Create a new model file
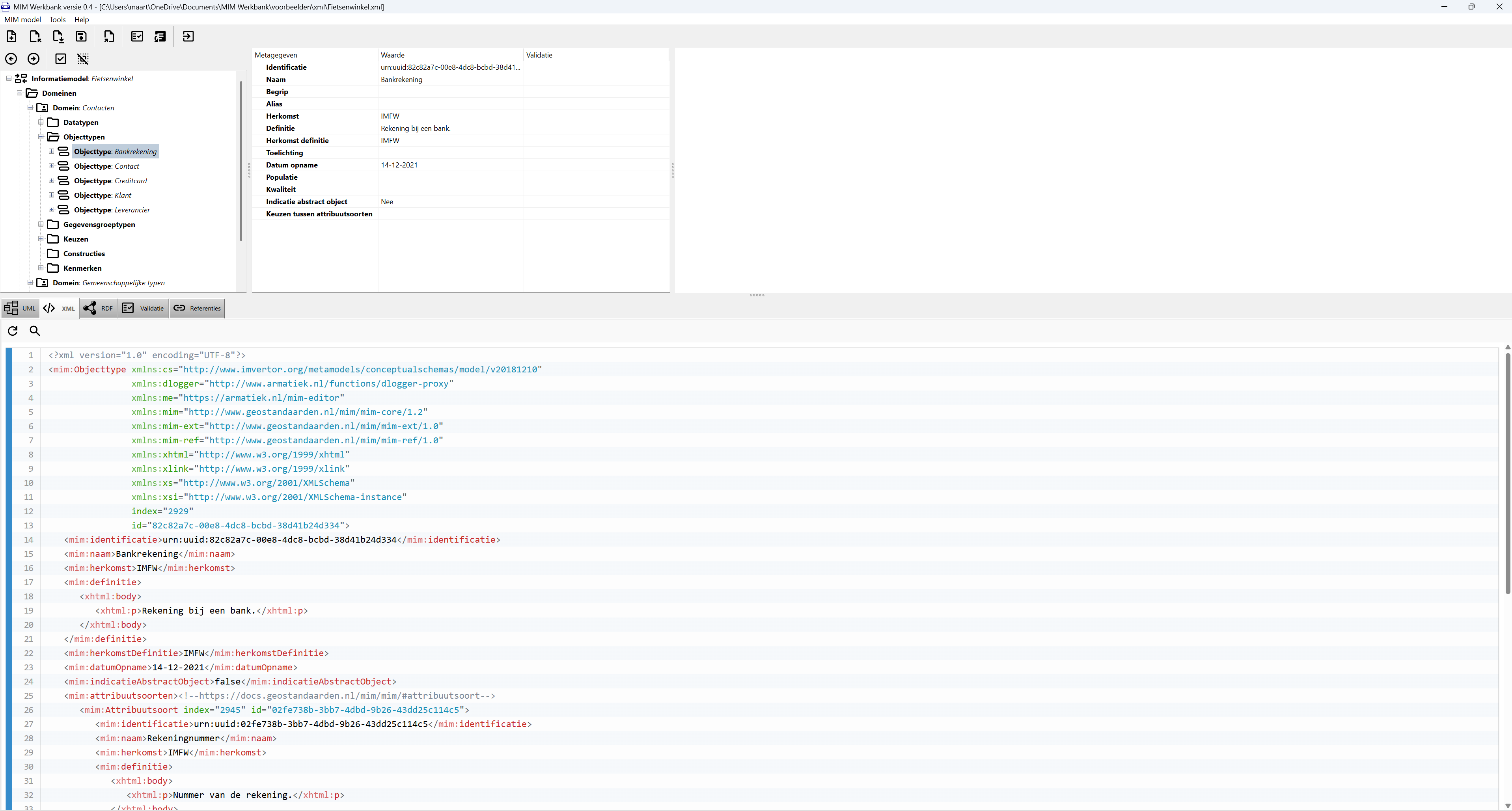The height and width of the screenshot is (811, 1512). [11, 36]
